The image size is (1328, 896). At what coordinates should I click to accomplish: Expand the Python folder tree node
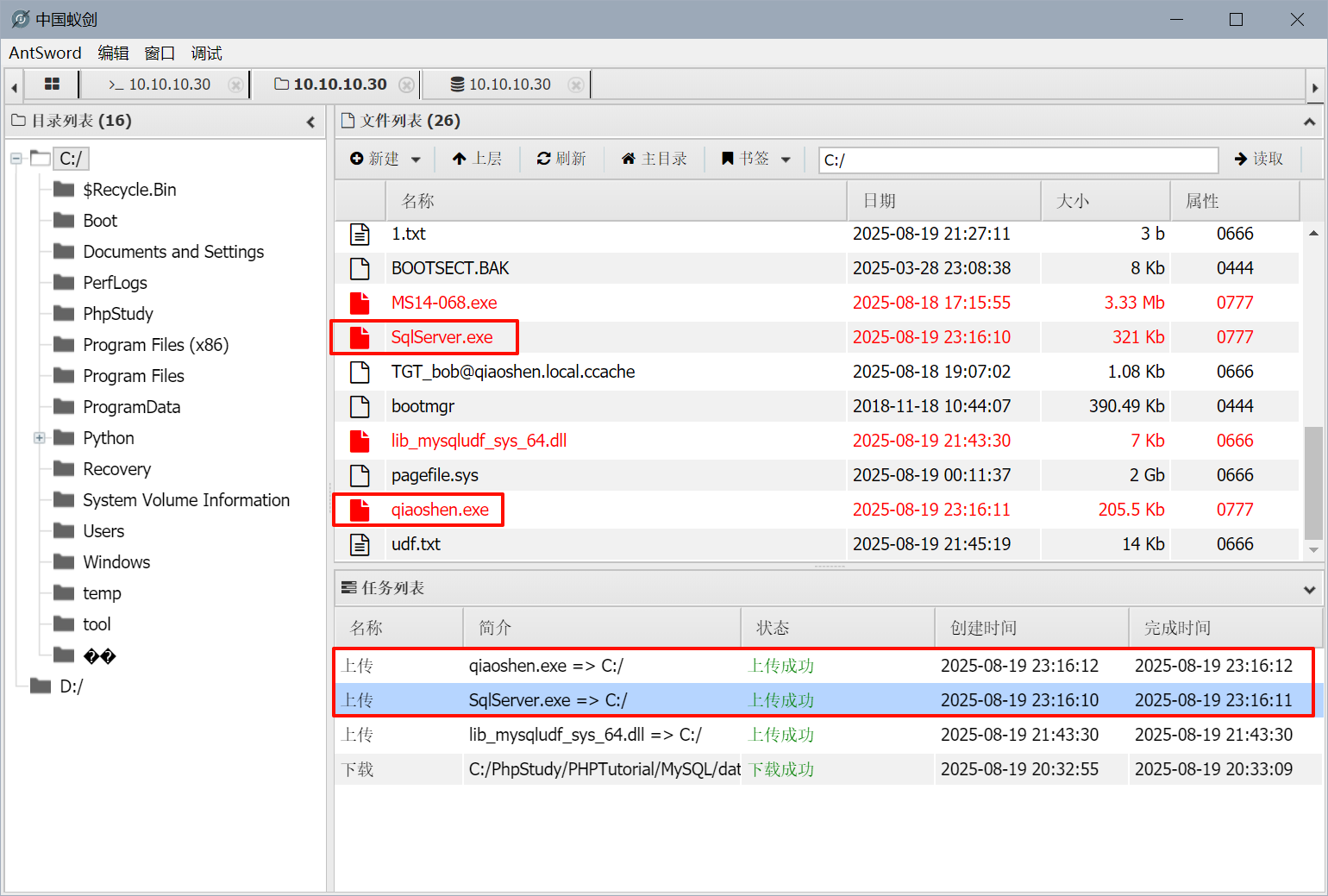(40, 438)
